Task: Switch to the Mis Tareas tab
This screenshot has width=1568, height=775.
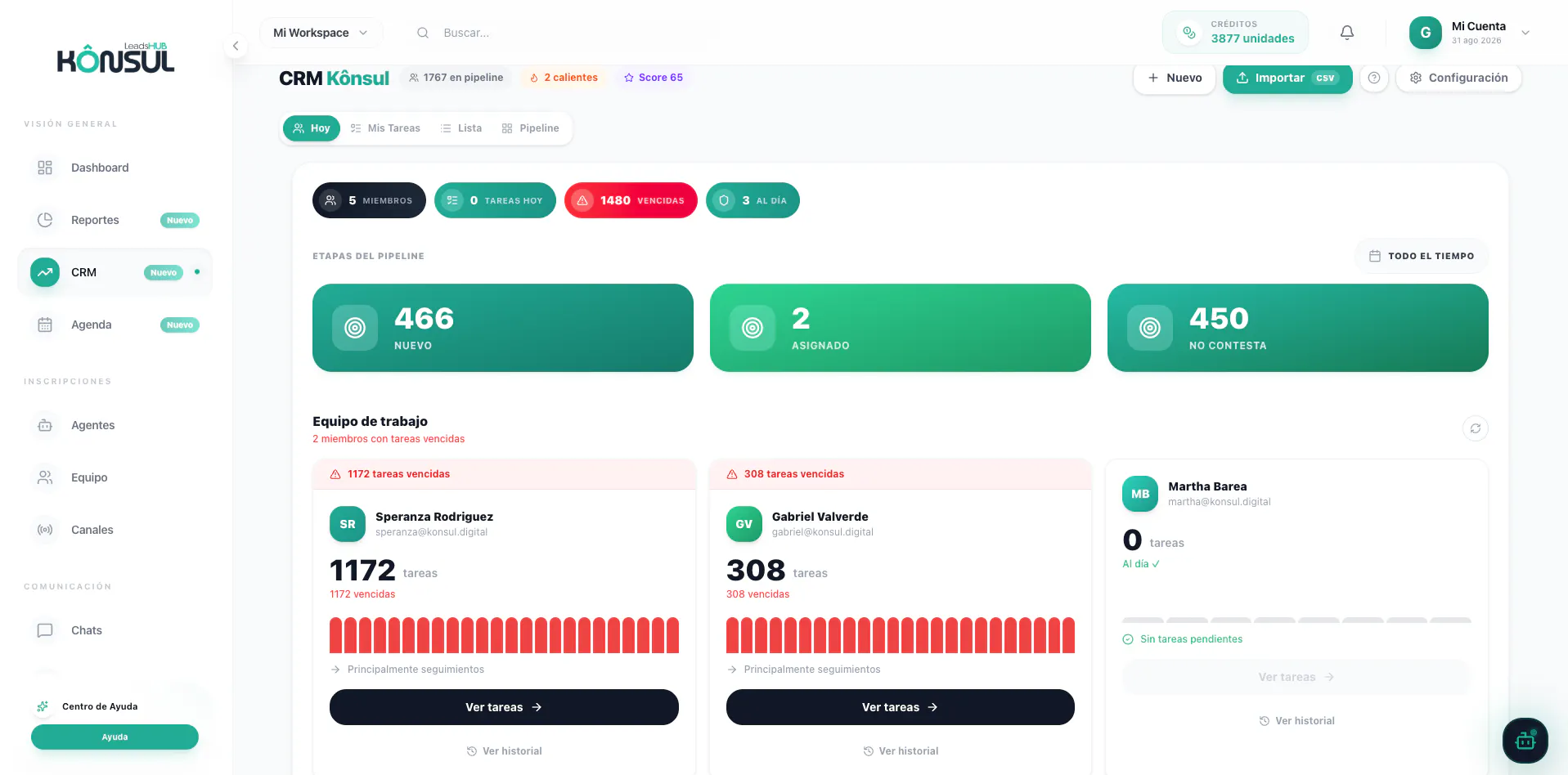Action: (x=385, y=128)
